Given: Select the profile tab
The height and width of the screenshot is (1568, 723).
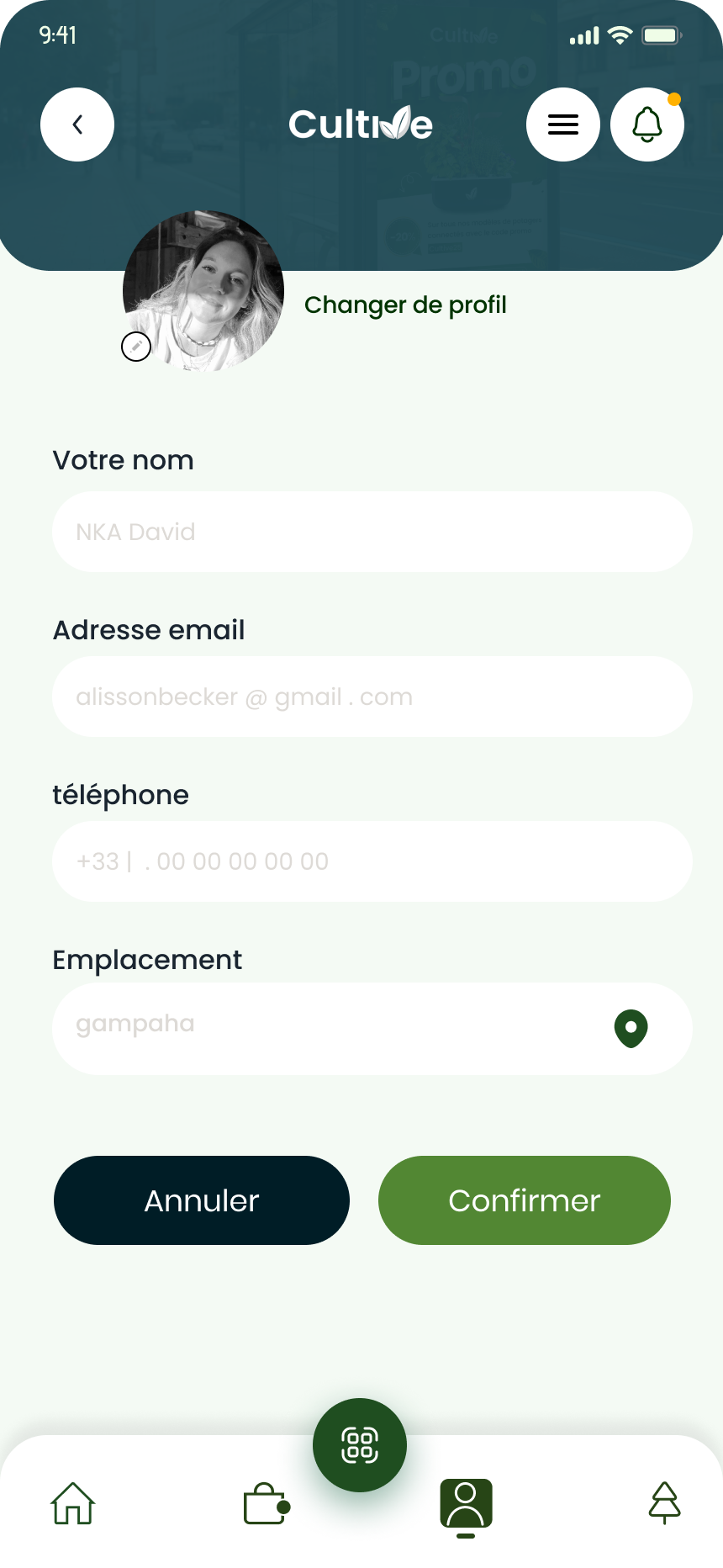Looking at the screenshot, I should tap(466, 1504).
